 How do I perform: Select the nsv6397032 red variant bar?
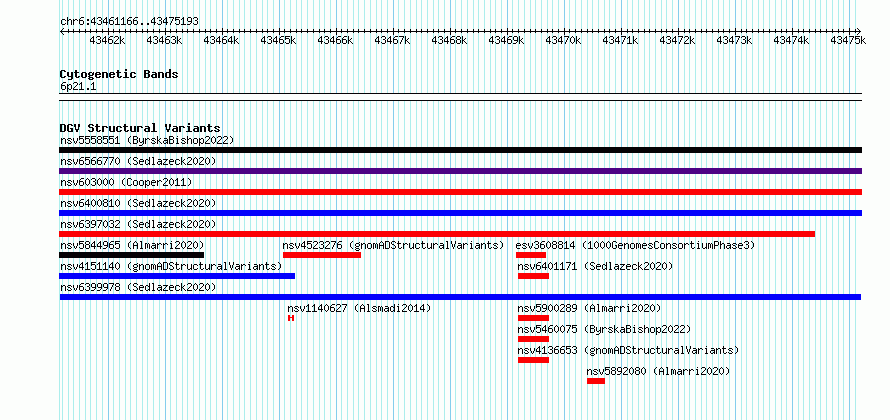pos(437,234)
